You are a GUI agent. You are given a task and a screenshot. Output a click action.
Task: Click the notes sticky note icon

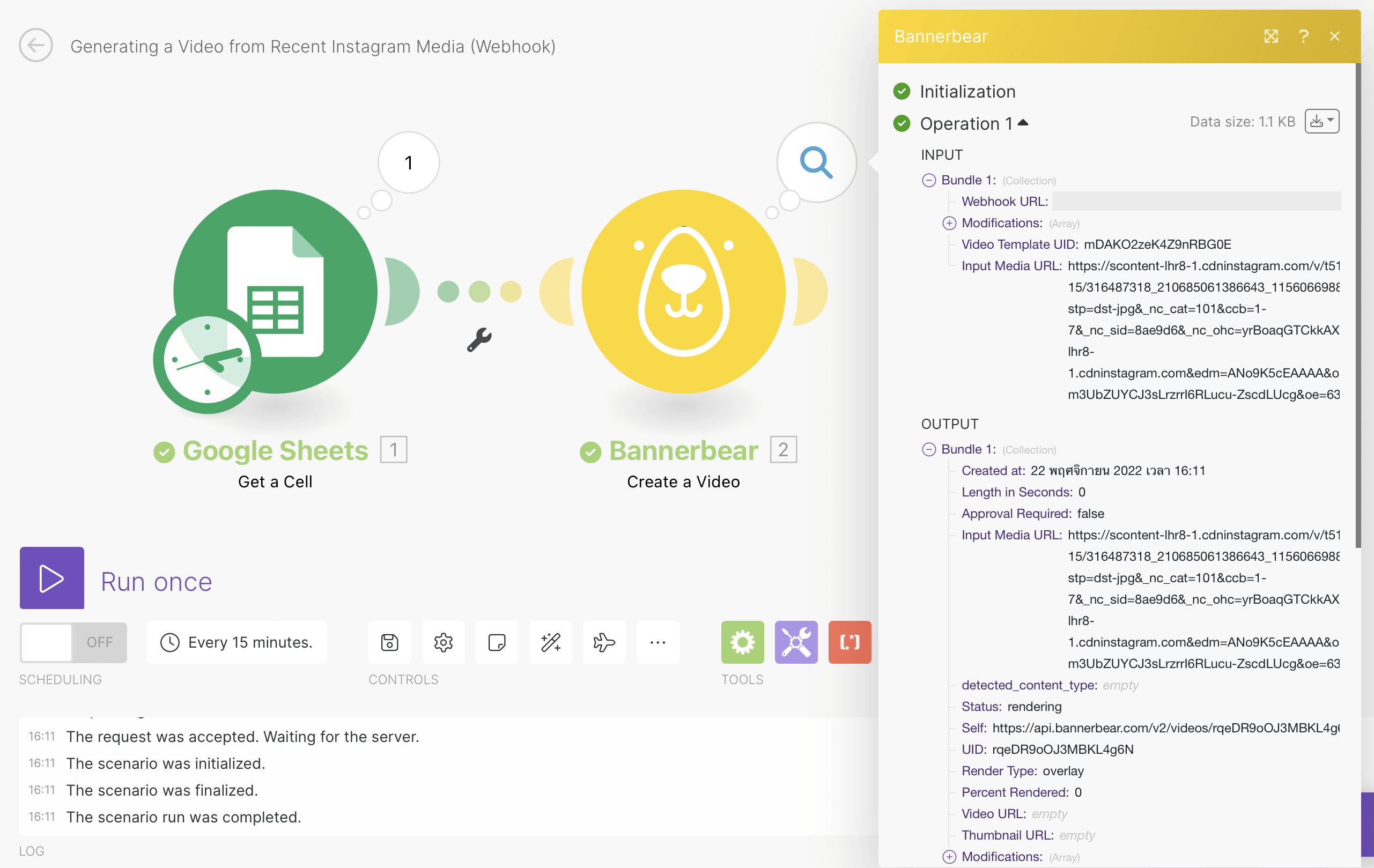pos(497,642)
